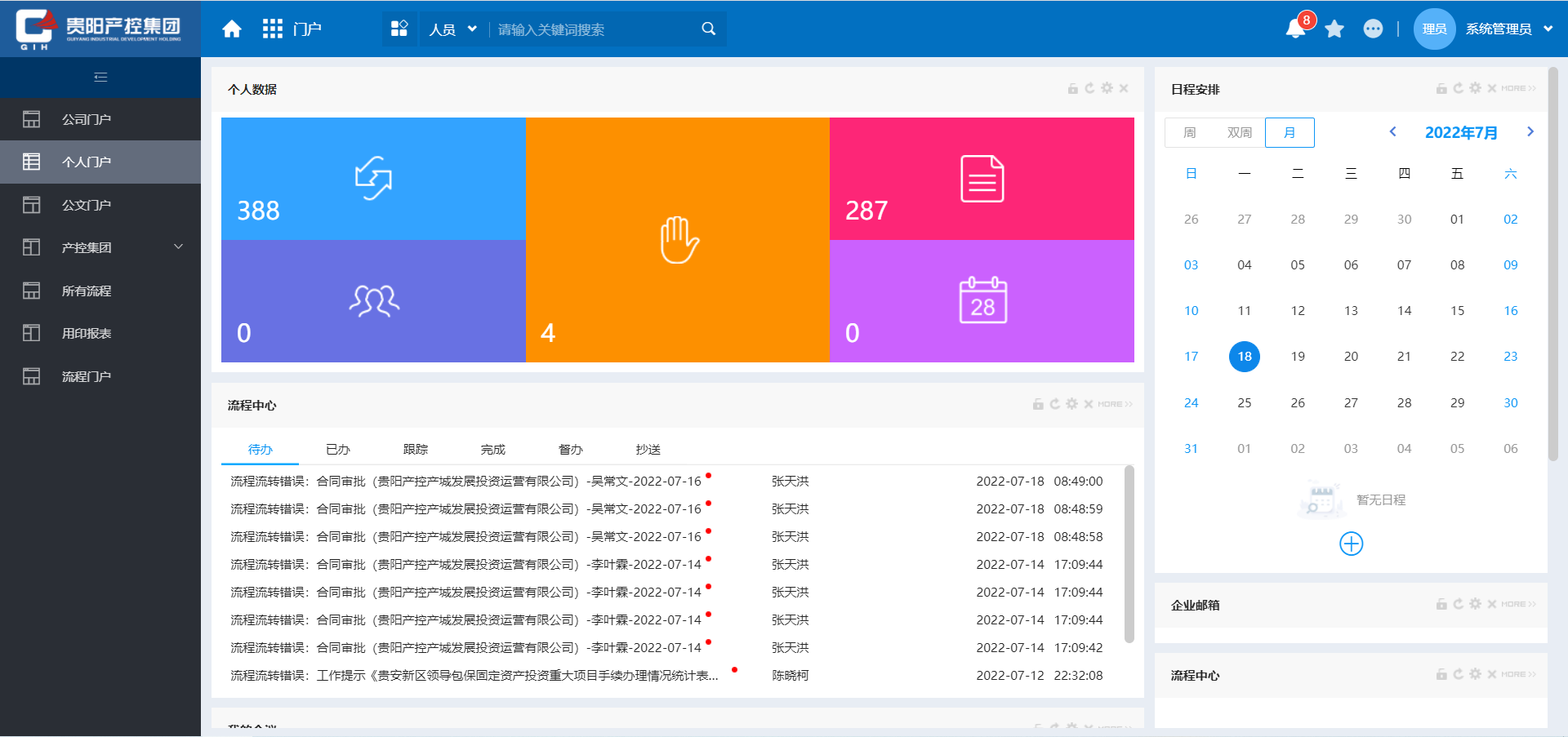Go to next month in calendar
The height and width of the screenshot is (737, 1568).
[1530, 131]
